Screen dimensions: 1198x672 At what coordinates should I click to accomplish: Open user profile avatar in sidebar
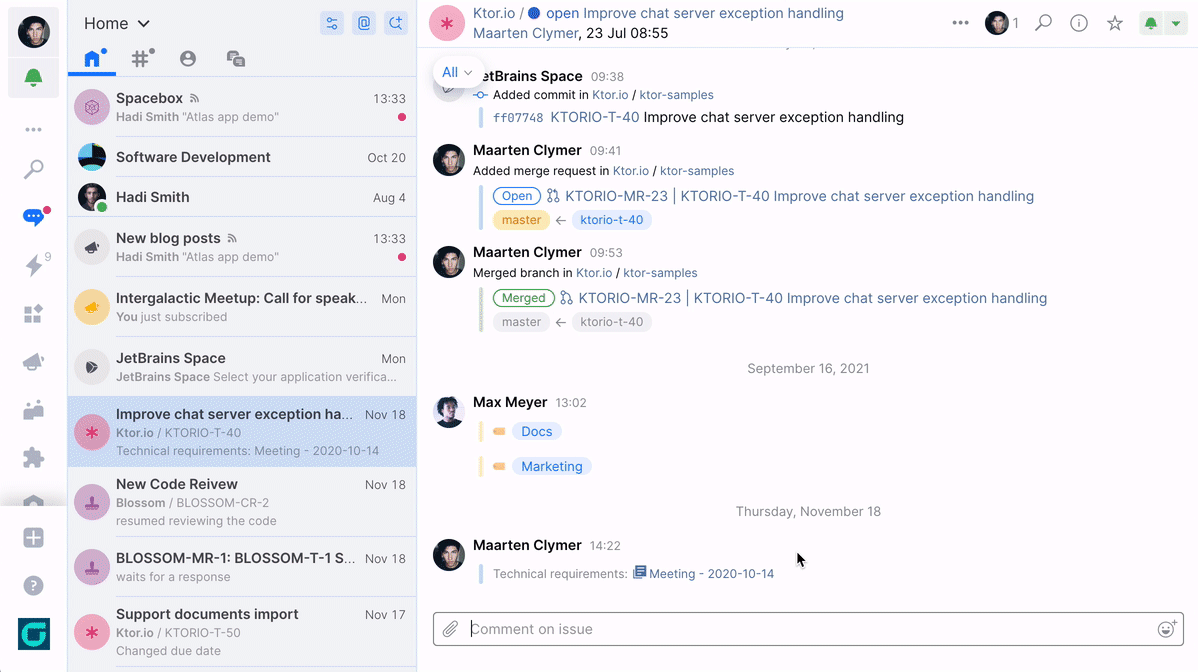tap(34, 32)
